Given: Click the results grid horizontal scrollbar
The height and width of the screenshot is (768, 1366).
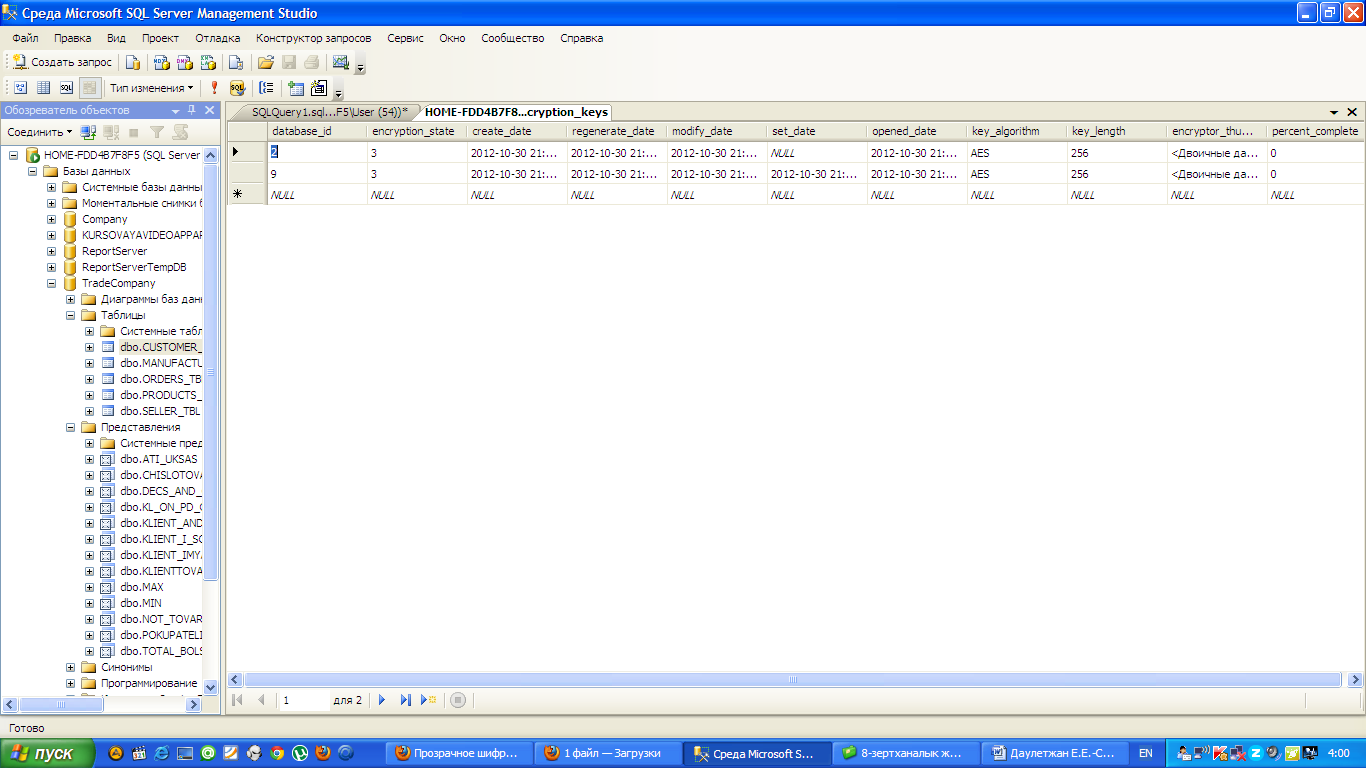Looking at the screenshot, I should point(793,679).
